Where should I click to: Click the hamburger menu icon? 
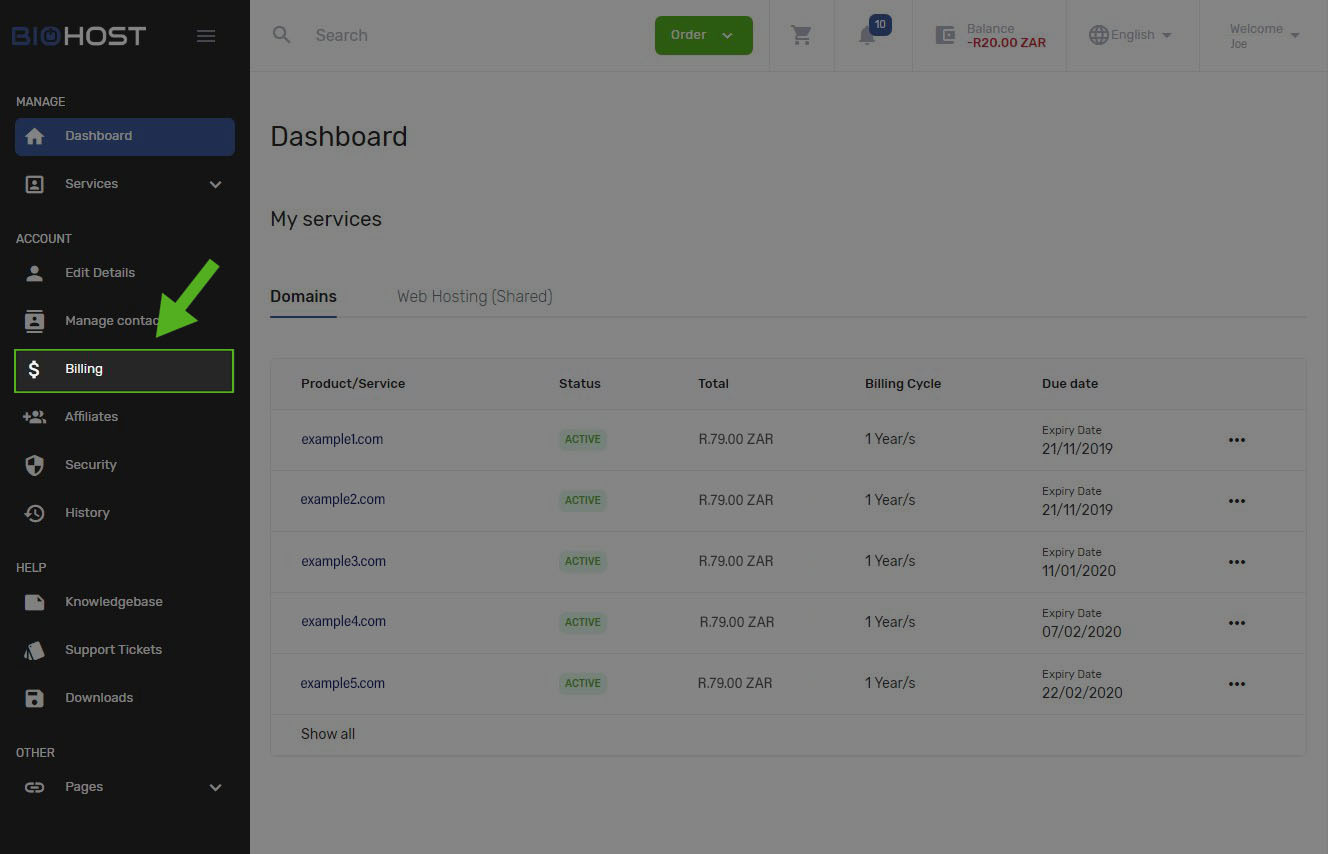click(x=206, y=36)
